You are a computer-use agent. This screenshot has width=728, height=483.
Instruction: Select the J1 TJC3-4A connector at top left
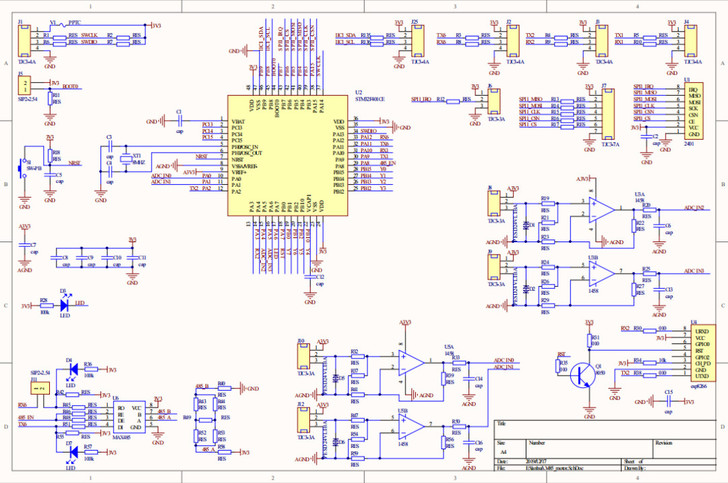[x=24, y=41]
